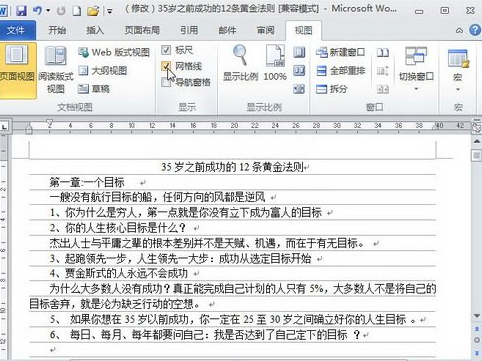Click the one page zoom icon
The height and width of the screenshot is (361, 482).
pyautogui.click(x=299, y=52)
